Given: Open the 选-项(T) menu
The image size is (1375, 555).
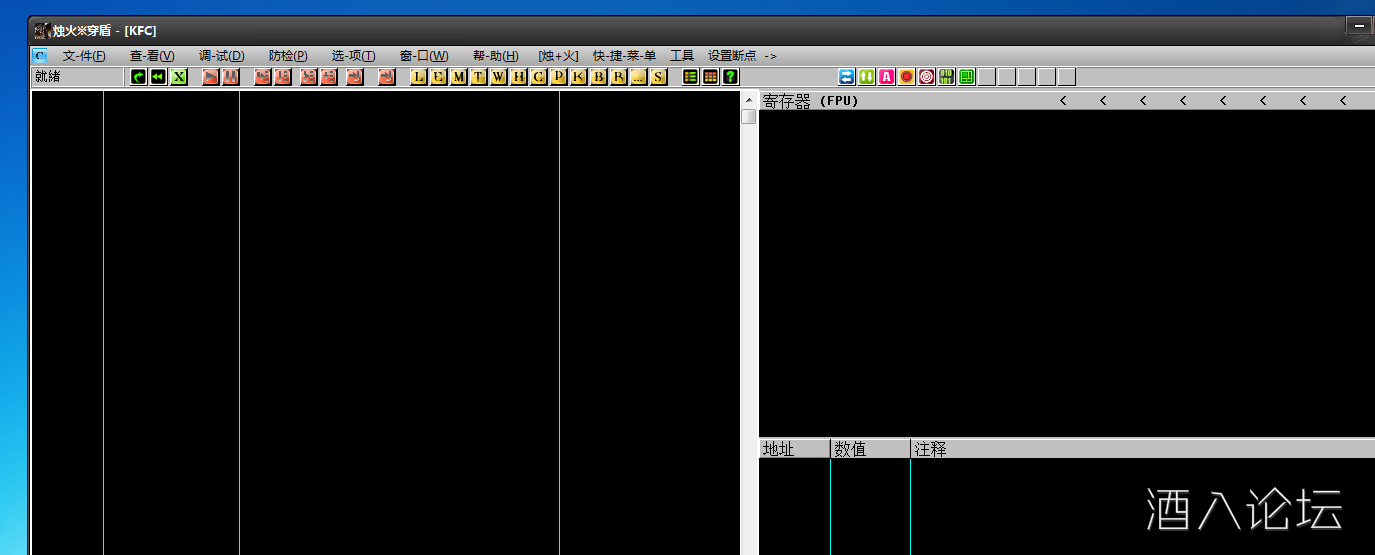Looking at the screenshot, I should 353,56.
